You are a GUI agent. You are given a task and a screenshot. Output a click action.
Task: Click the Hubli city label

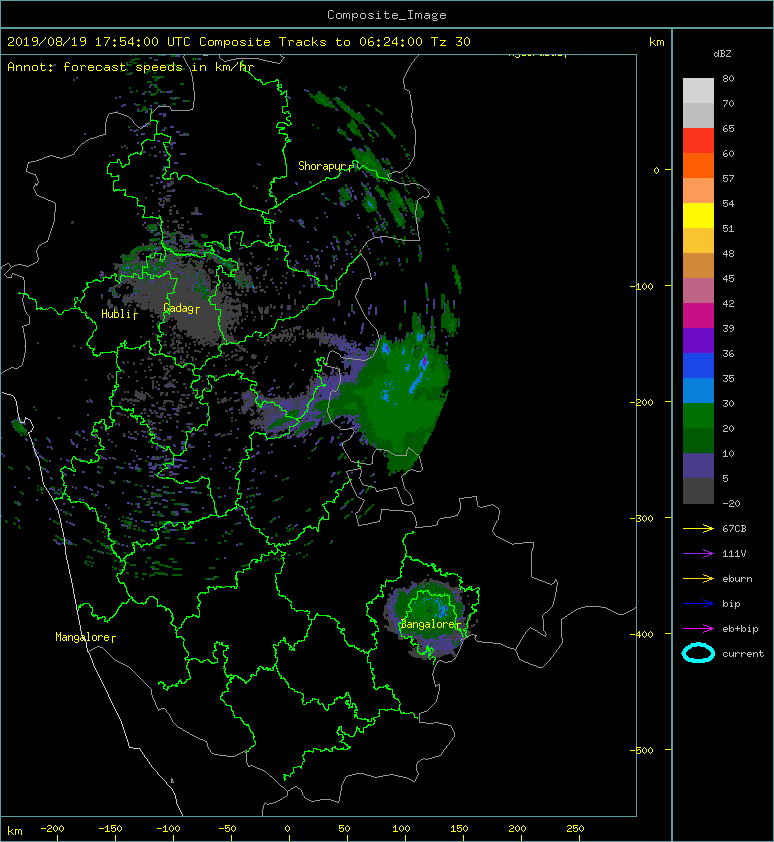(119, 314)
